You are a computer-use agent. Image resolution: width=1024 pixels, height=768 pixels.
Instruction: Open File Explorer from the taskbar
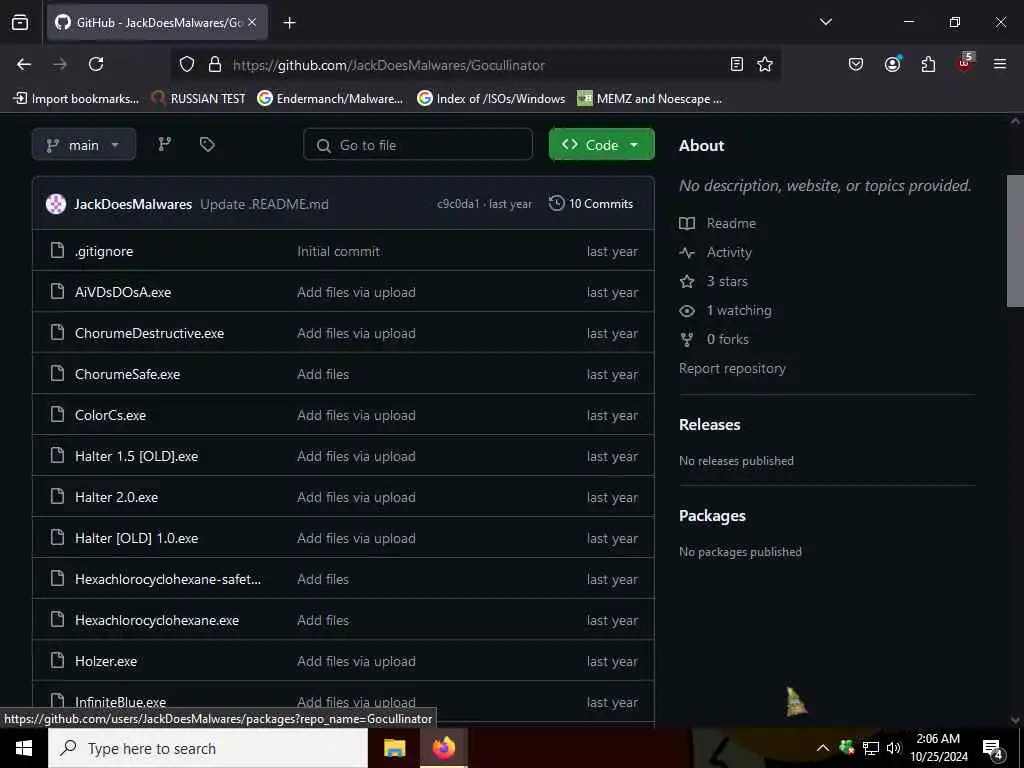394,748
